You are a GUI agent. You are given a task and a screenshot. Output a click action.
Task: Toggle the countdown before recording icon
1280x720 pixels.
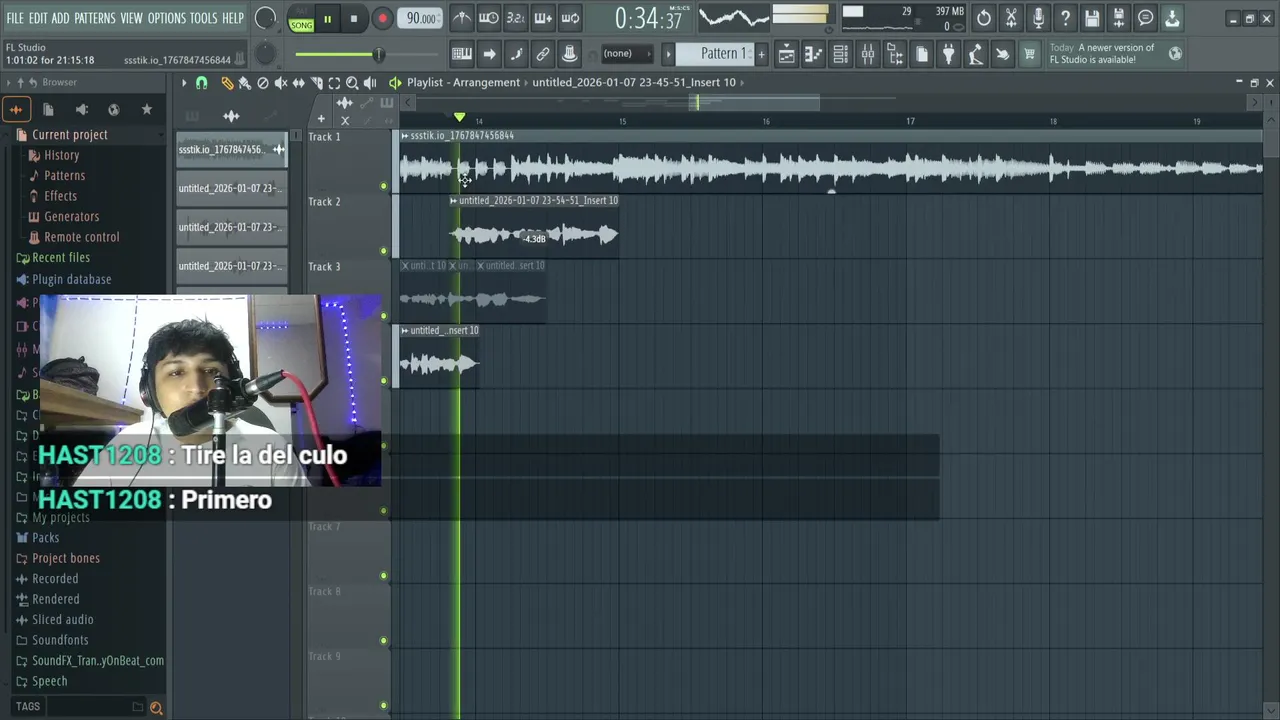click(x=516, y=18)
